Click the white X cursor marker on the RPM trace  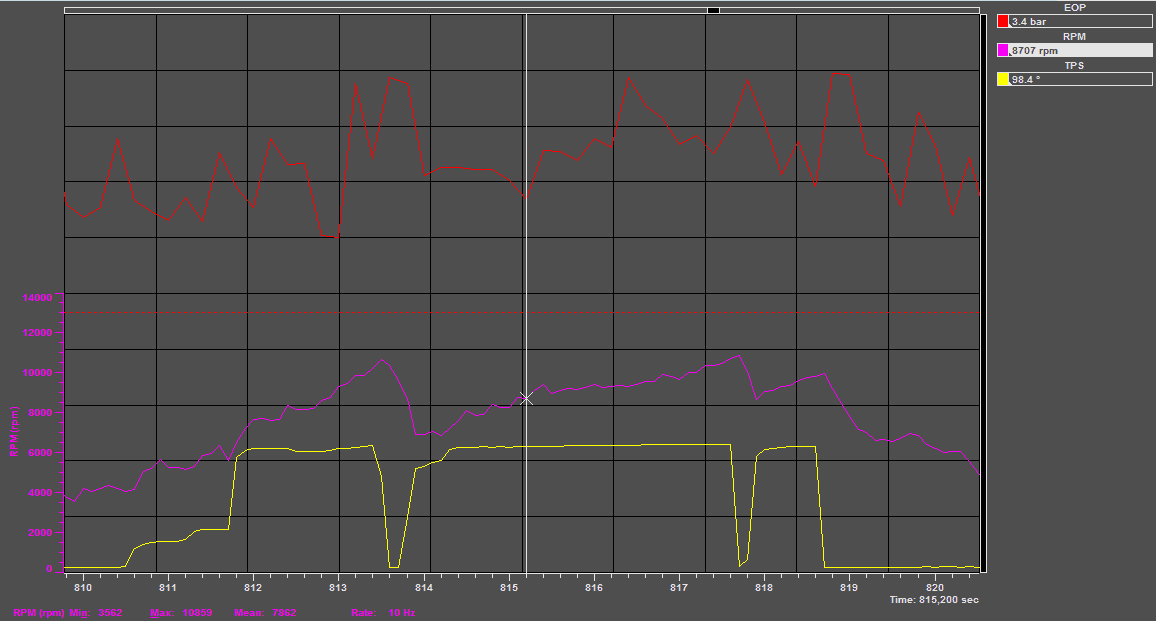pyautogui.click(x=526, y=398)
